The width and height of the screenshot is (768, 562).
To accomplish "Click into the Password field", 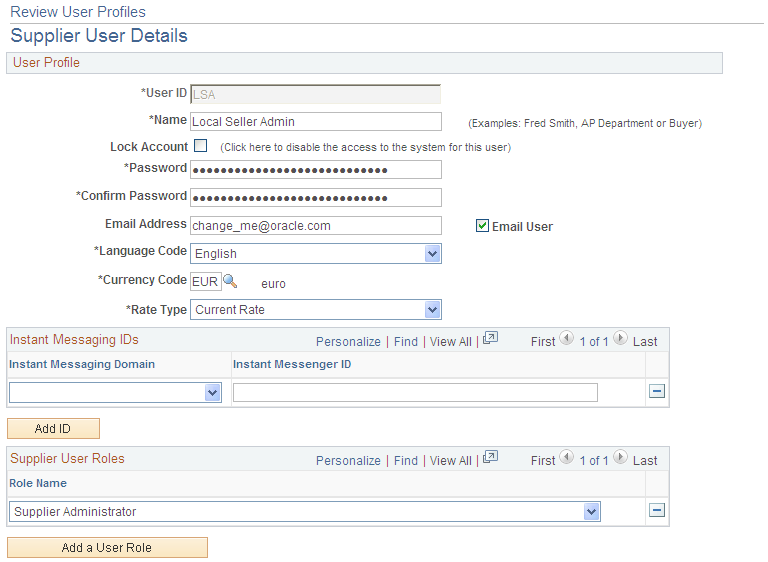I will pos(315,170).
